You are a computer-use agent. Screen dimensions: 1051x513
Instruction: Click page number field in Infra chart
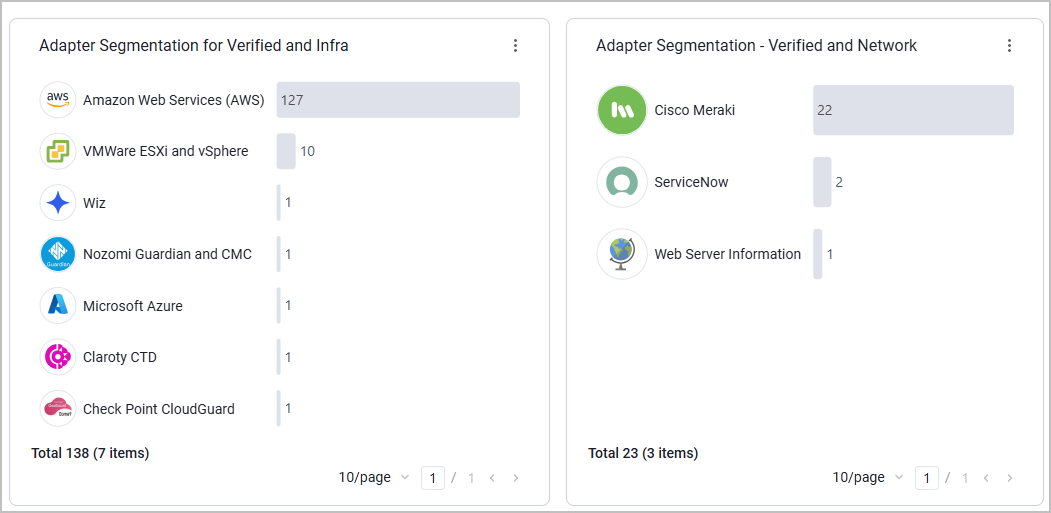[433, 478]
